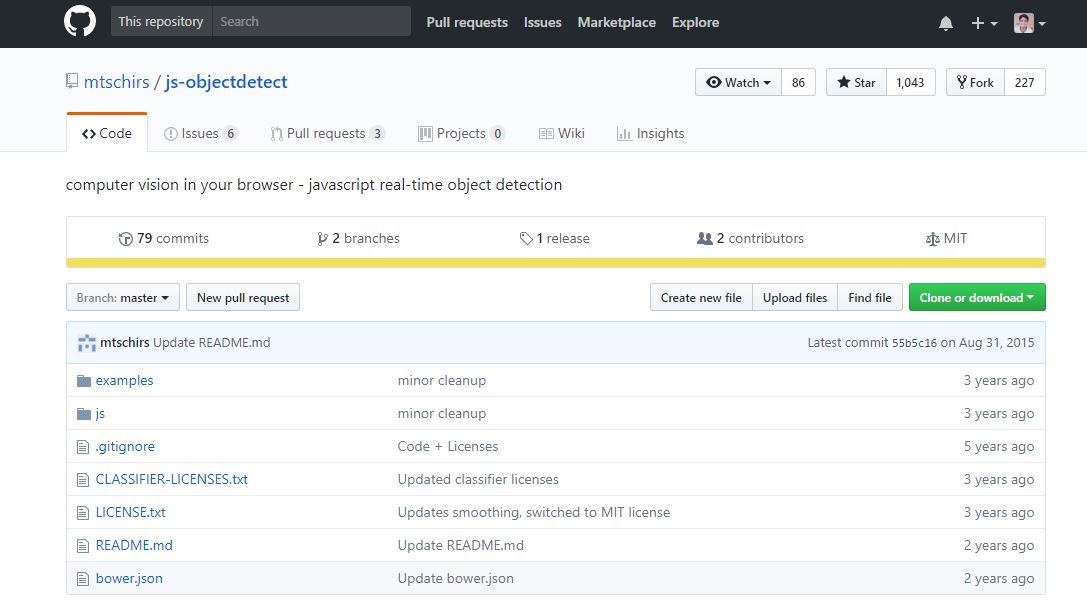Focus the repository search field

click(311, 21)
